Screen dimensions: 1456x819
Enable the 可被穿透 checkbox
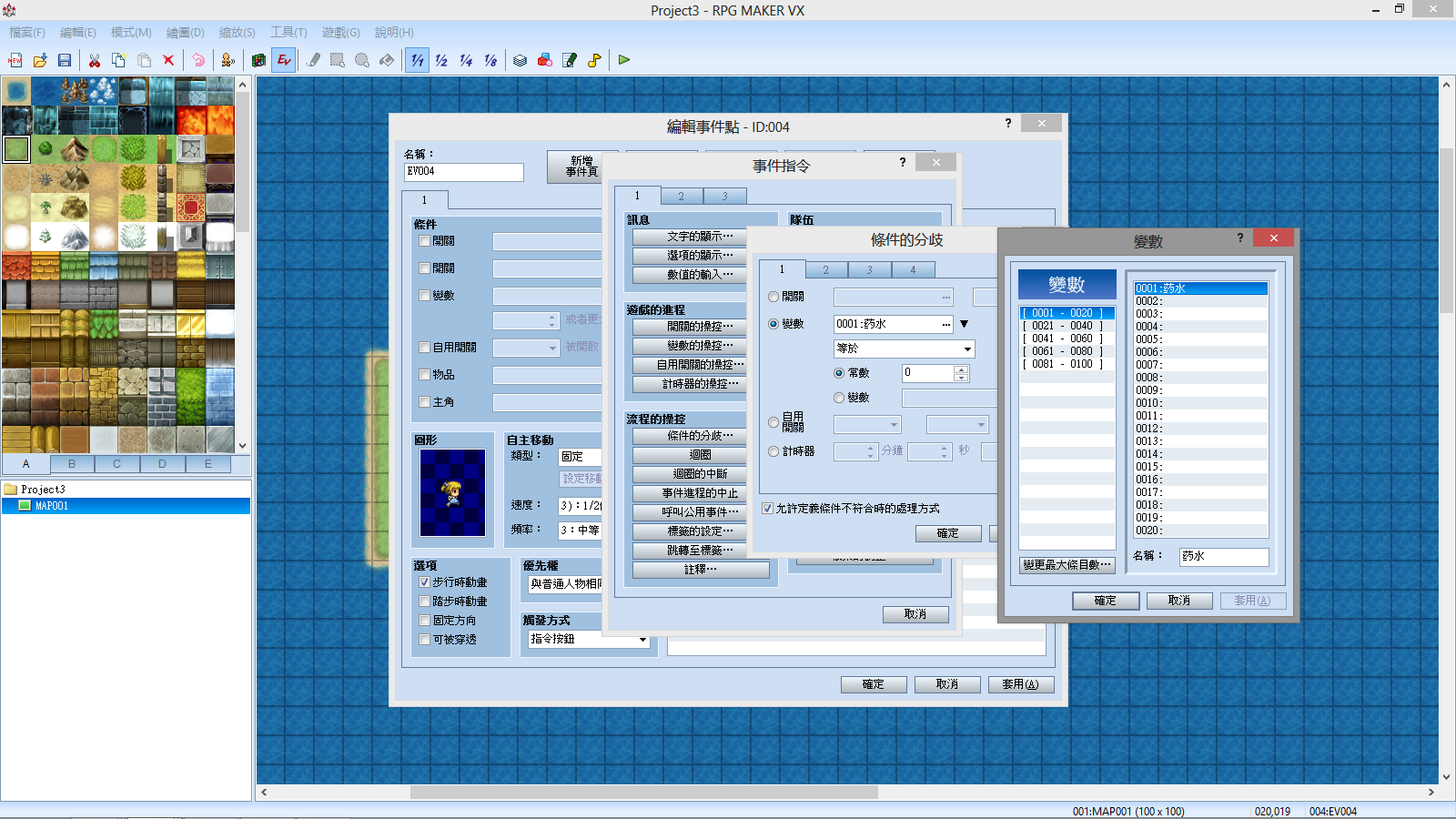coord(425,640)
